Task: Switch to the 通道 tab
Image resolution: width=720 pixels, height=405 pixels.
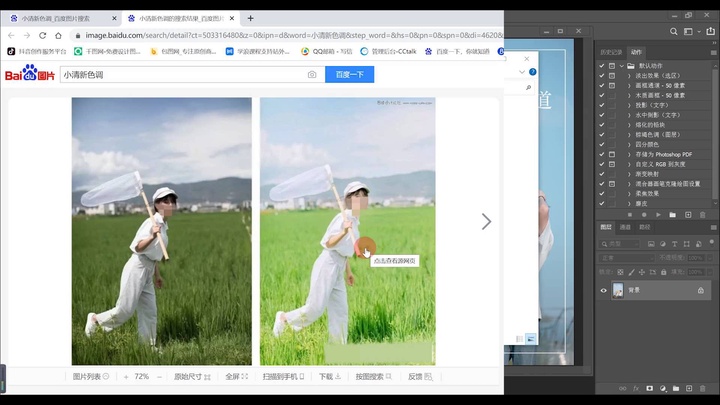Action: [626, 227]
